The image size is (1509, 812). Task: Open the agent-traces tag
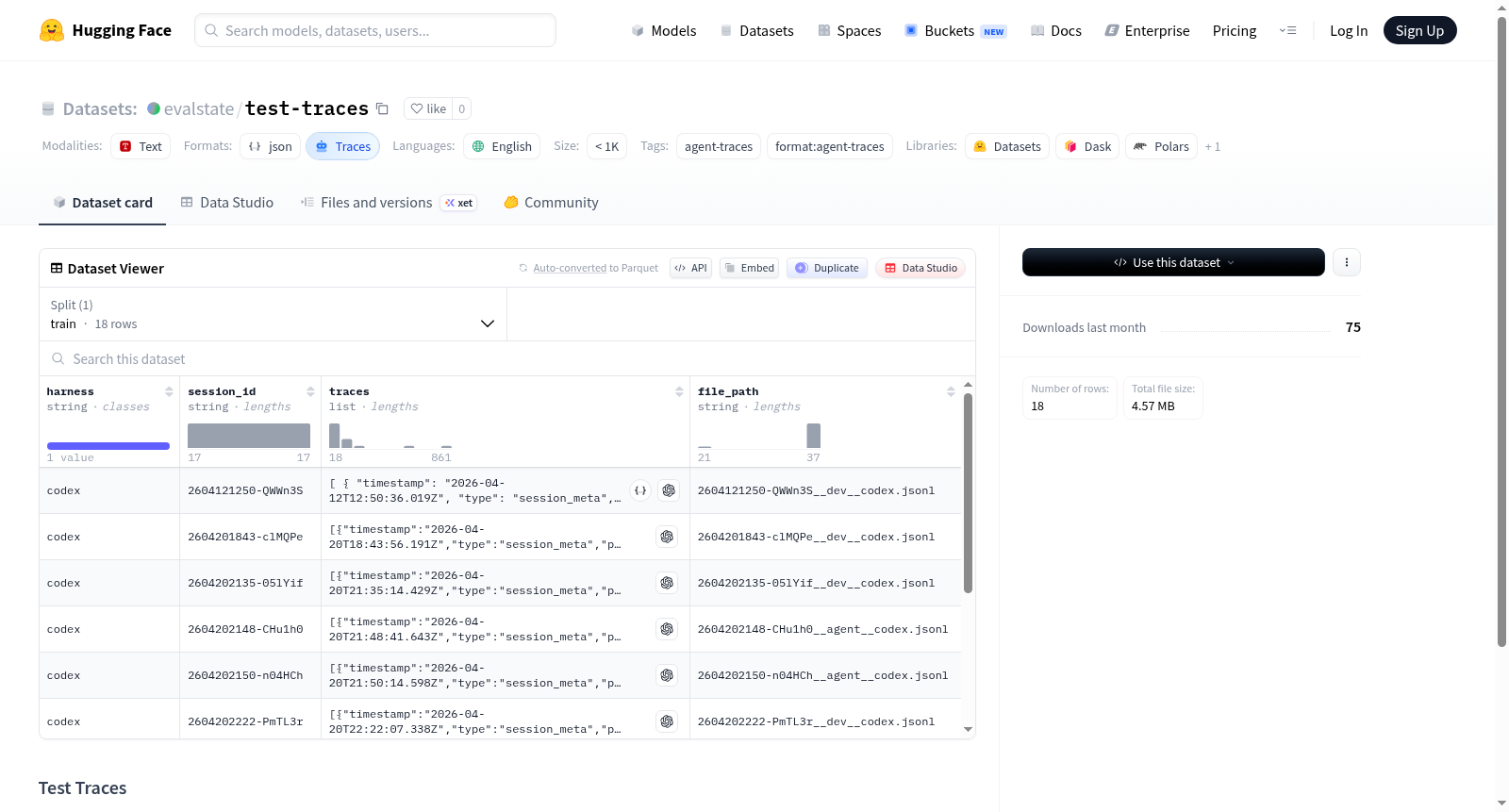[x=719, y=146]
